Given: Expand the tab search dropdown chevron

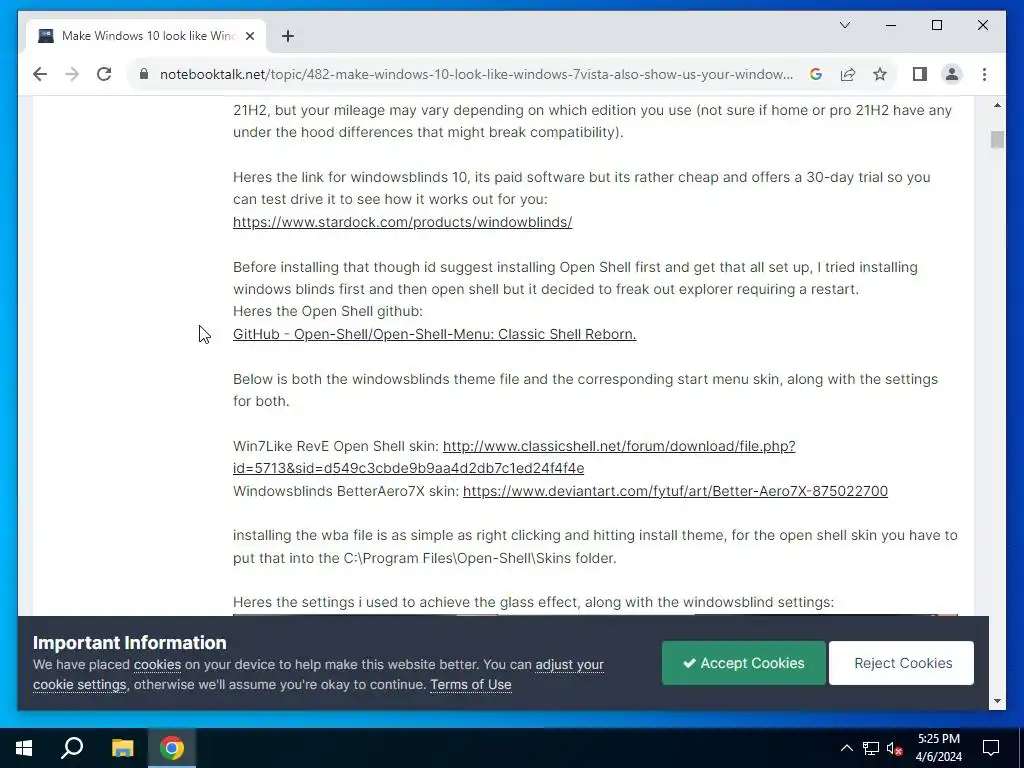Looking at the screenshot, I should click(844, 25).
